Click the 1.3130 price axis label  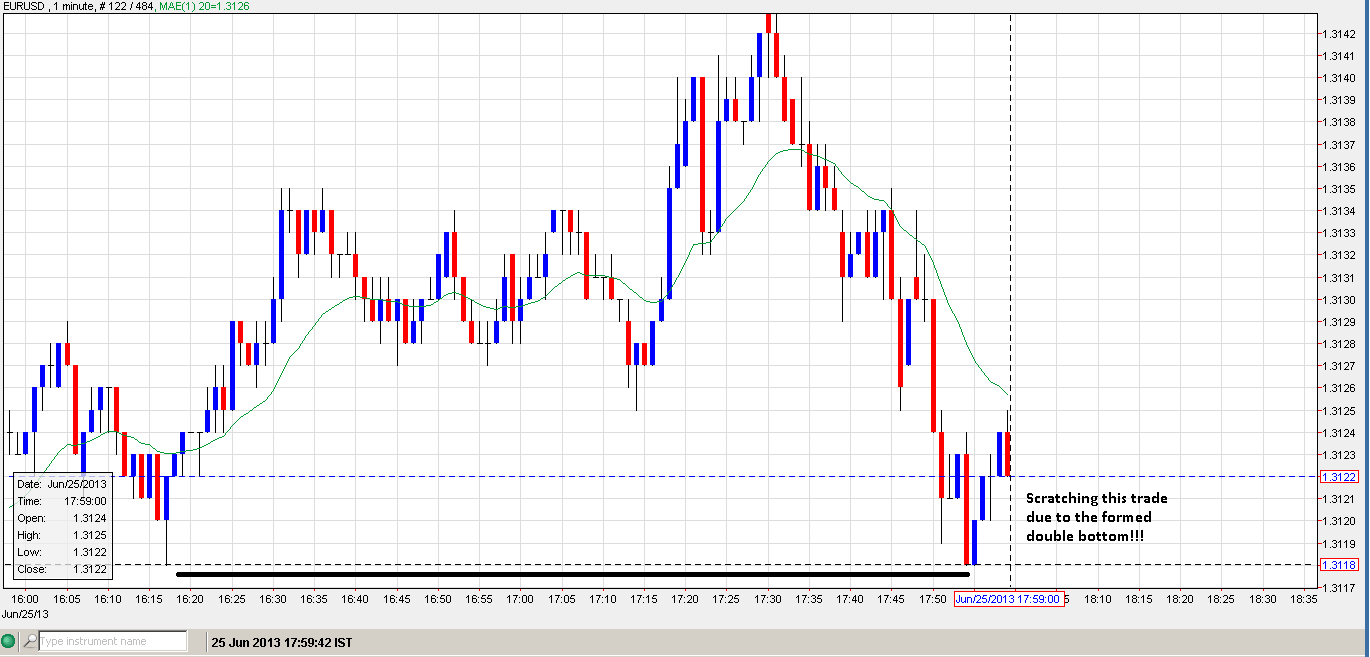pos(1340,300)
